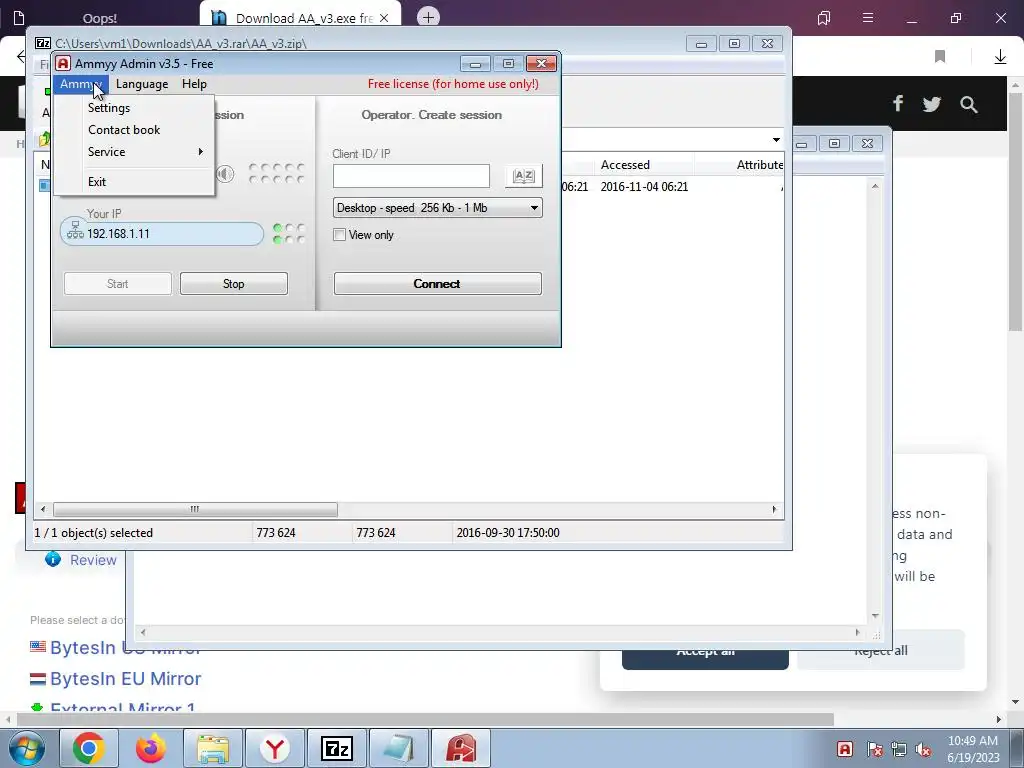The width and height of the screenshot is (1024, 768).
Task: Click the object(s) selected status text
Action: coord(93,533)
